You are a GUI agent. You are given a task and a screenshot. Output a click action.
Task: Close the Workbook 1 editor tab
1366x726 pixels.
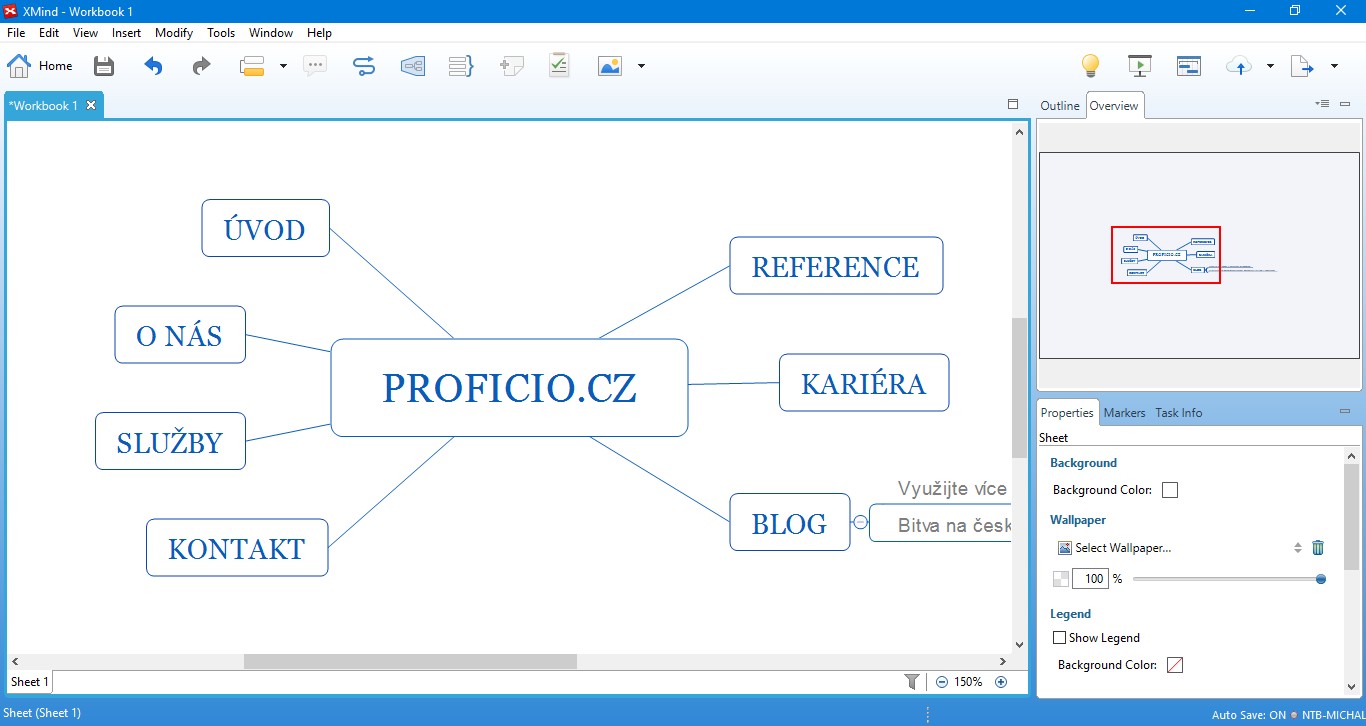pyautogui.click(x=91, y=105)
